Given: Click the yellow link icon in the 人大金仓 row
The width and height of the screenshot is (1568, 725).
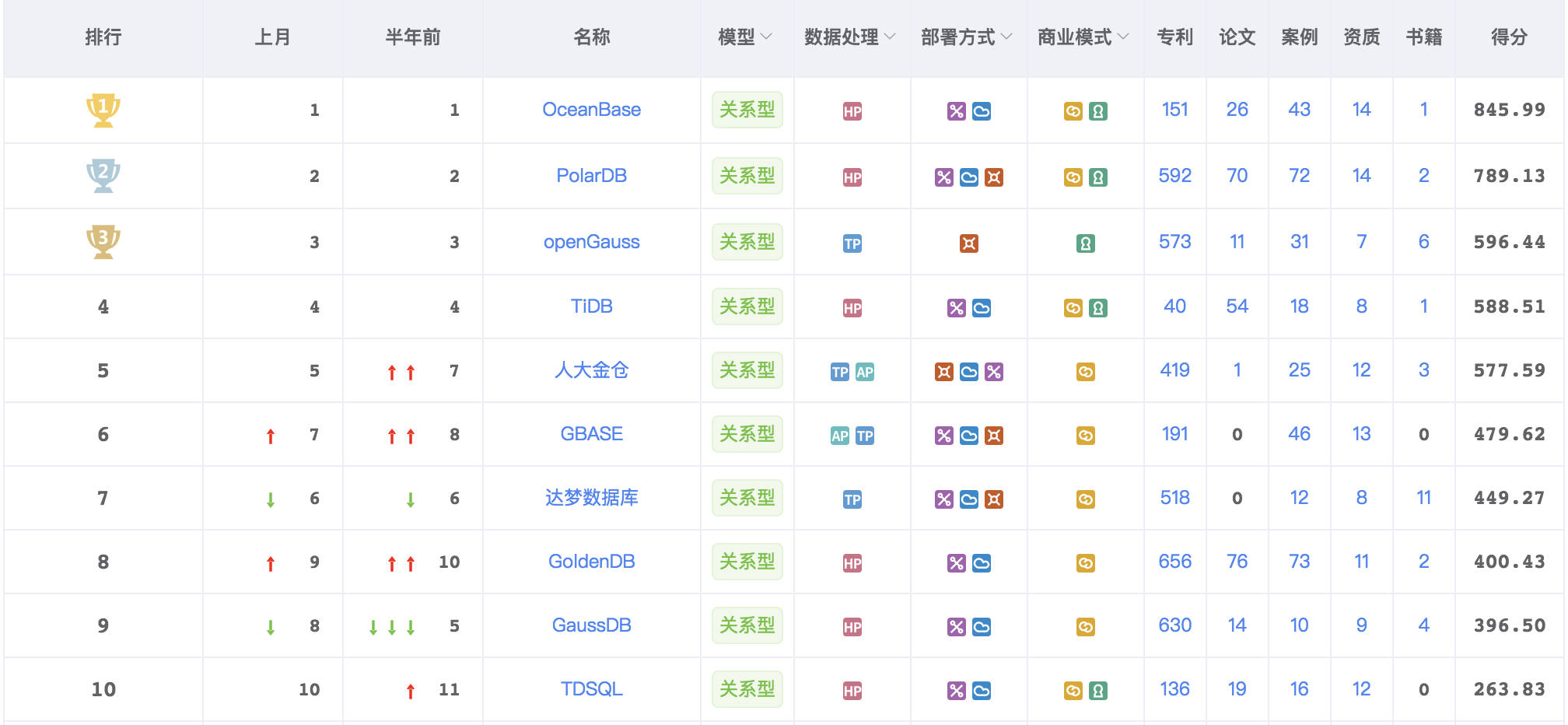Looking at the screenshot, I should pyautogui.click(x=1086, y=372).
